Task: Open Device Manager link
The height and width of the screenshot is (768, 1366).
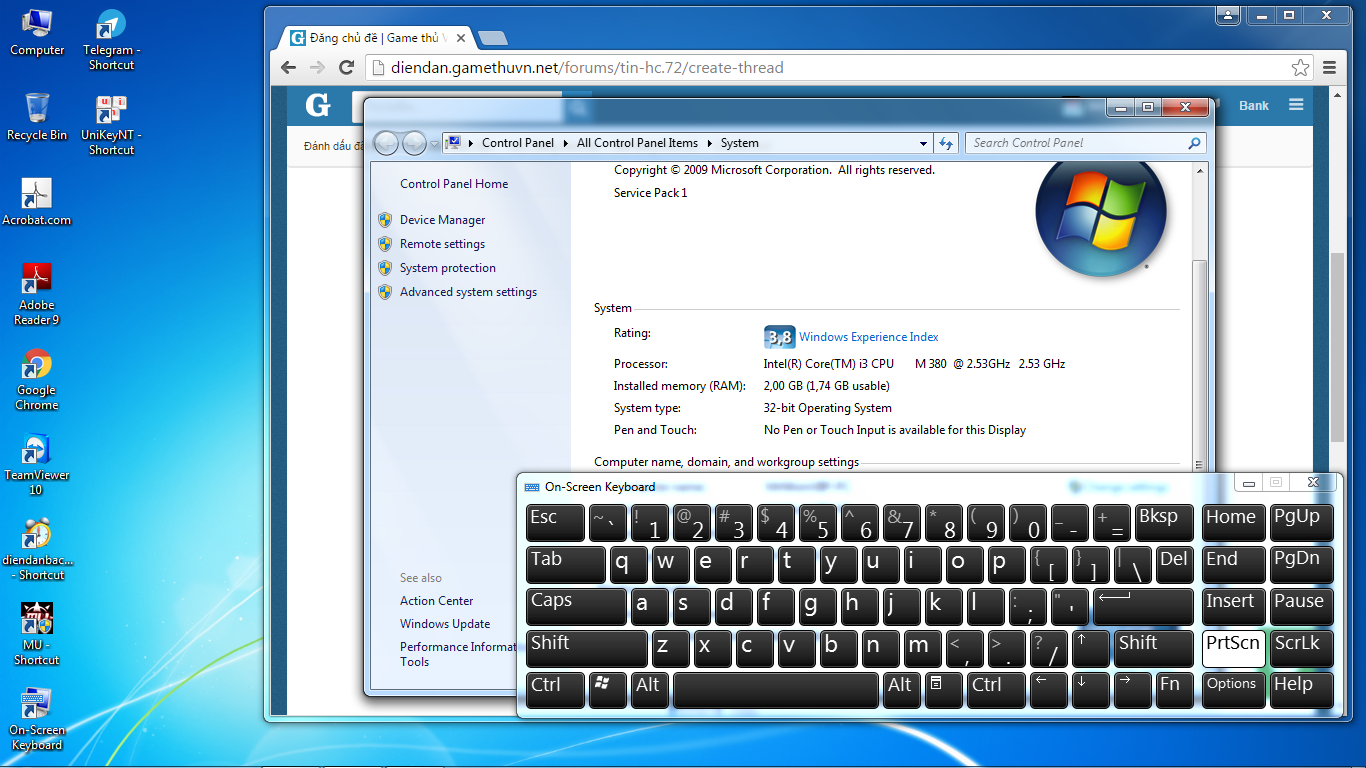Action: (442, 220)
